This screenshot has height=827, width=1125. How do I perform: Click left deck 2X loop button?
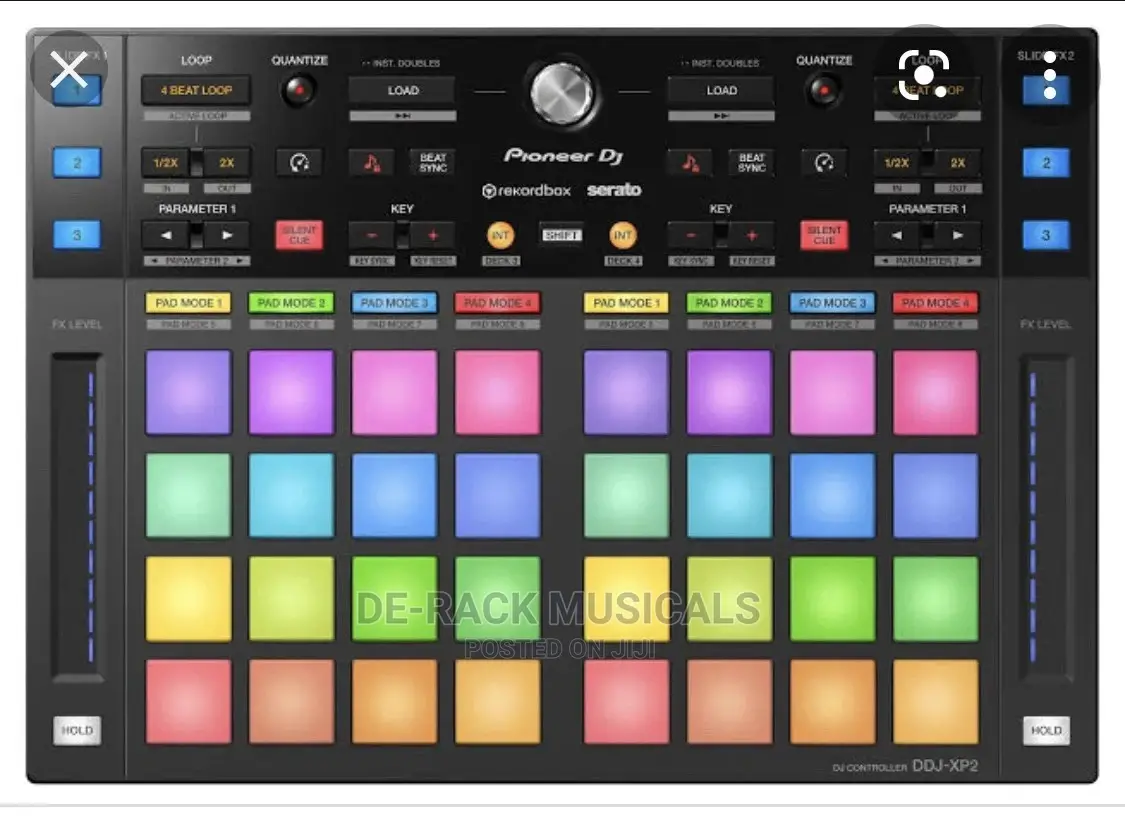click(x=227, y=163)
